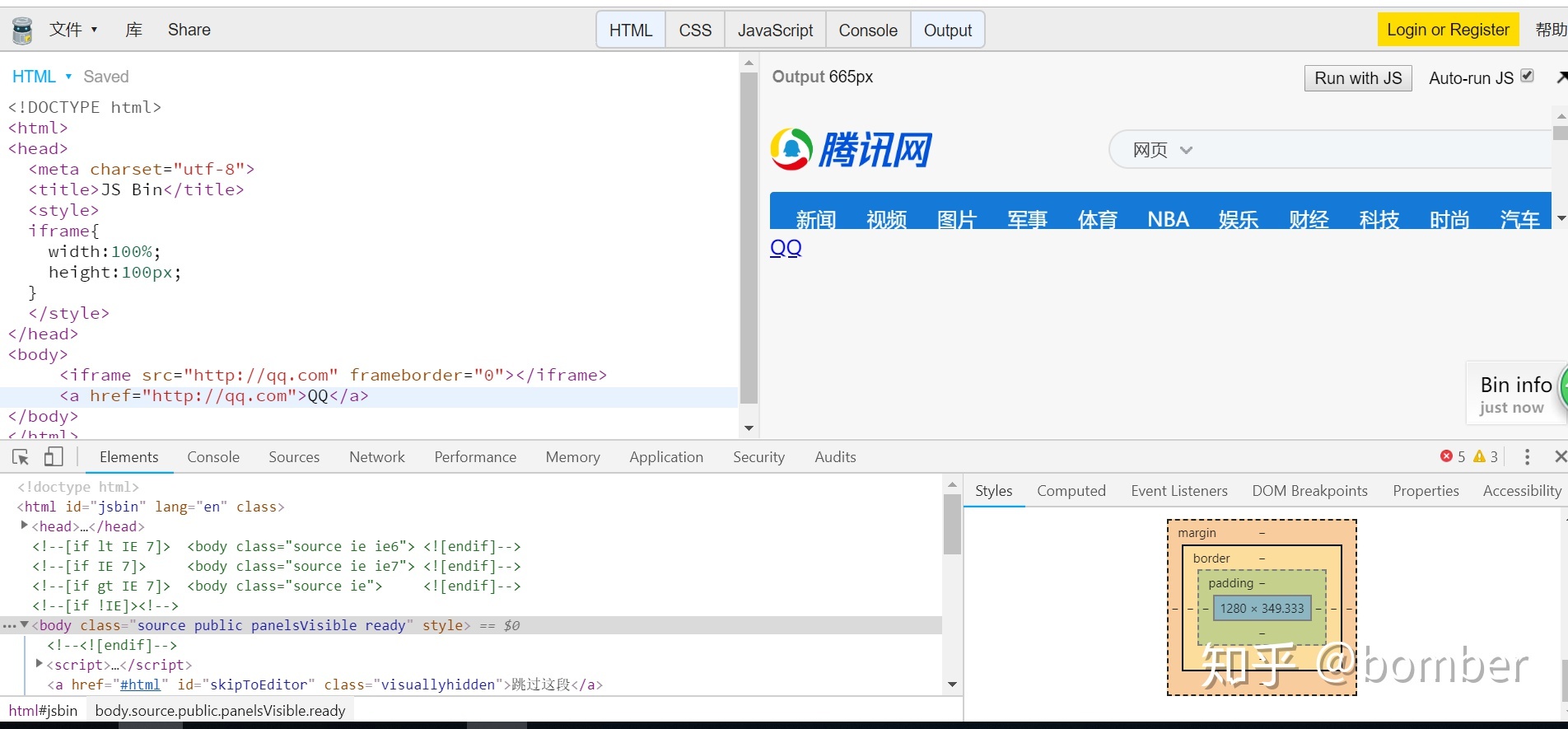Click the HTML editor vertical scrollbar
The width and height of the screenshot is (1568, 729).
click(x=749, y=238)
